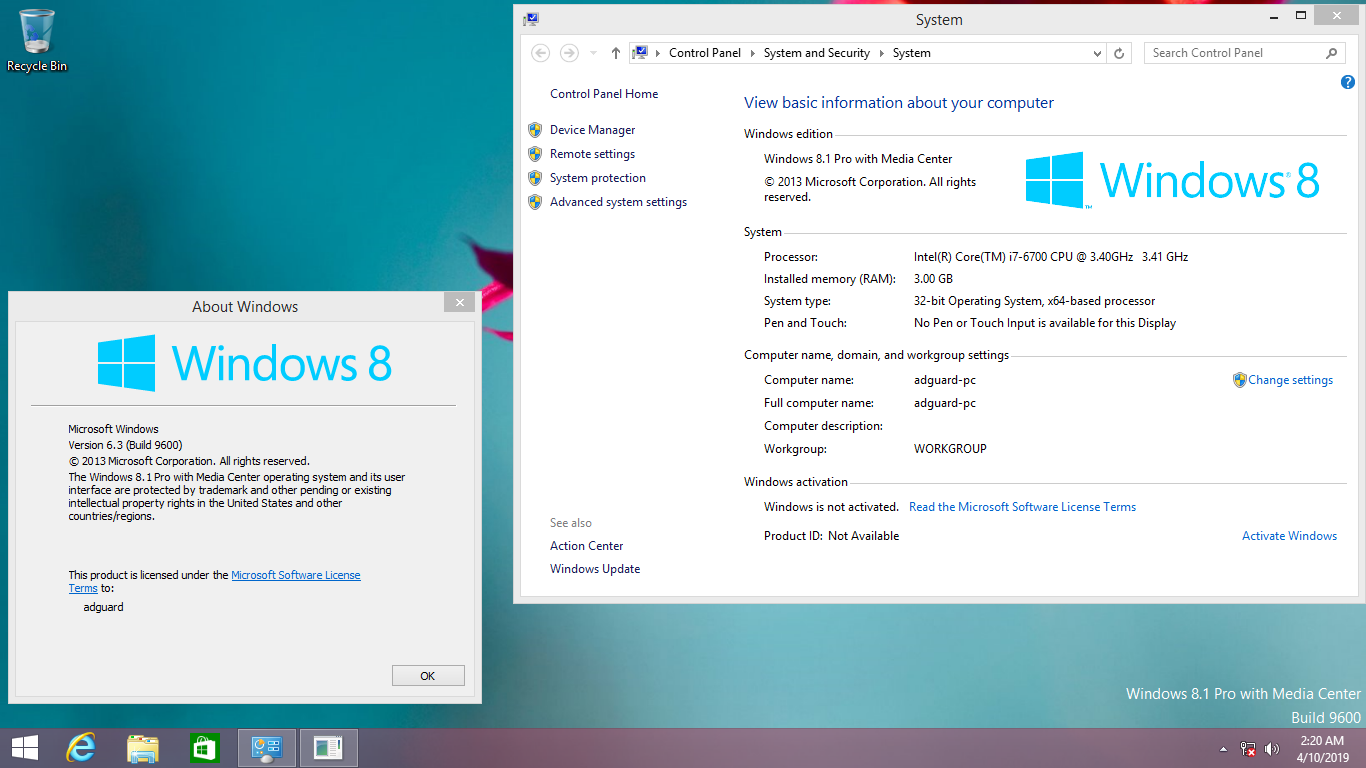Open the blue Help question icon

[1347, 82]
